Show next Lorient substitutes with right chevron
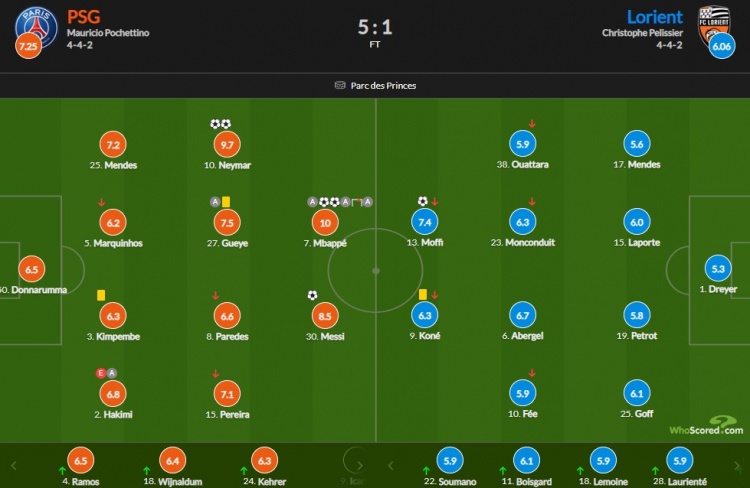This screenshot has height=488, width=750. click(x=737, y=466)
